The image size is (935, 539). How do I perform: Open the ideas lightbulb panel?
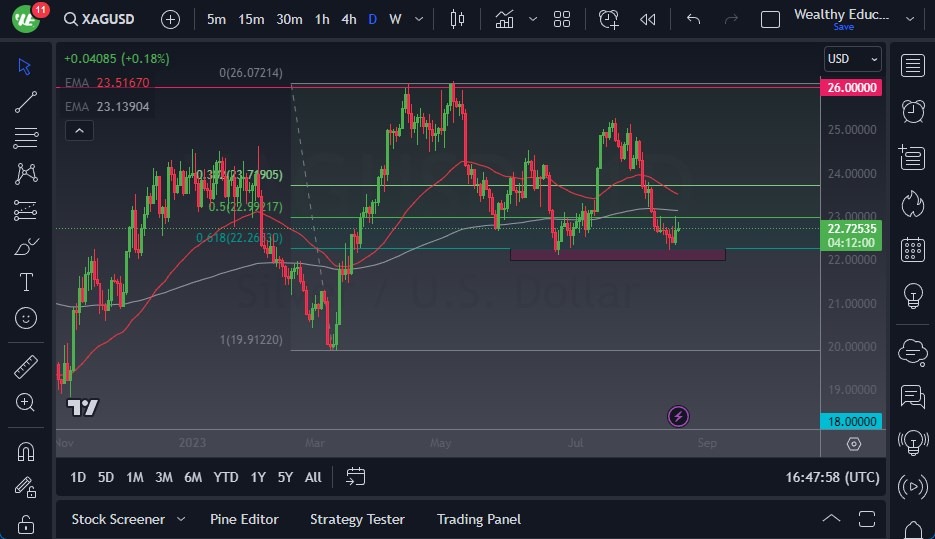(912, 296)
